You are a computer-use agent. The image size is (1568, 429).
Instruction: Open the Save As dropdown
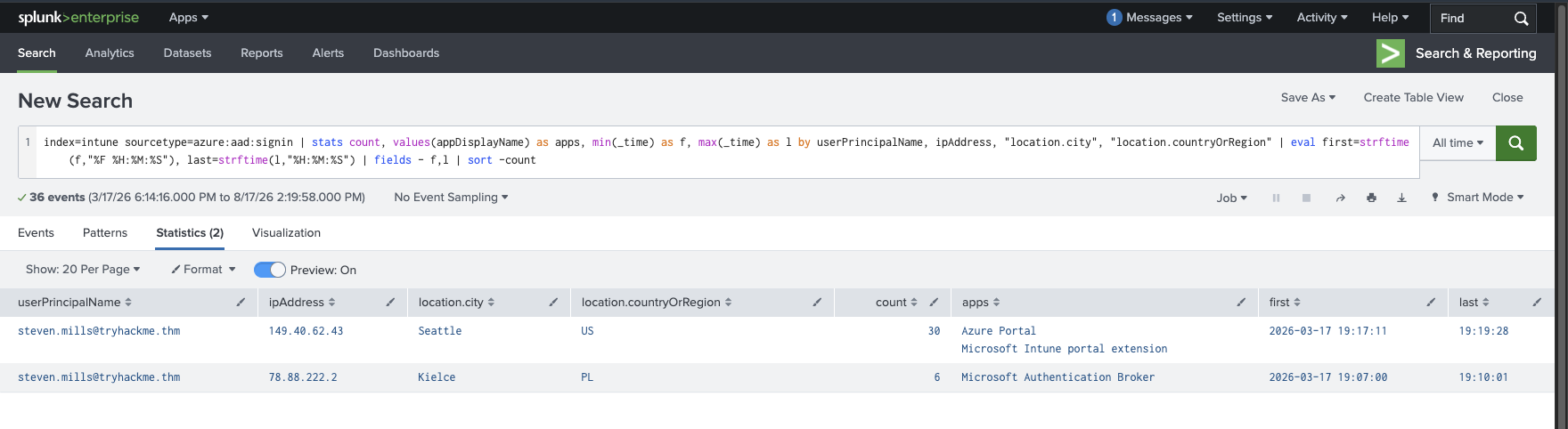[1308, 98]
